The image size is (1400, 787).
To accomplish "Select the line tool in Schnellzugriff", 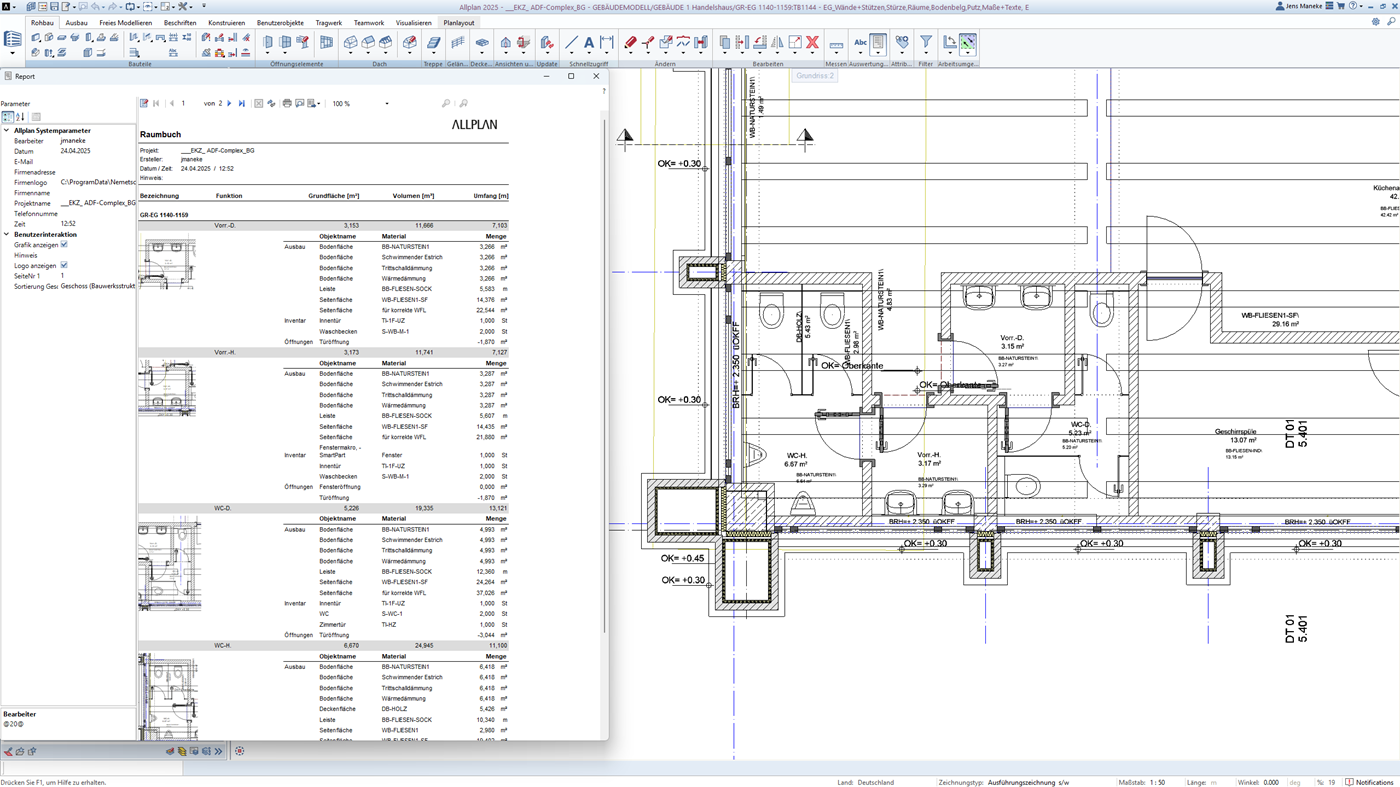I will click(x=571, y=43).
